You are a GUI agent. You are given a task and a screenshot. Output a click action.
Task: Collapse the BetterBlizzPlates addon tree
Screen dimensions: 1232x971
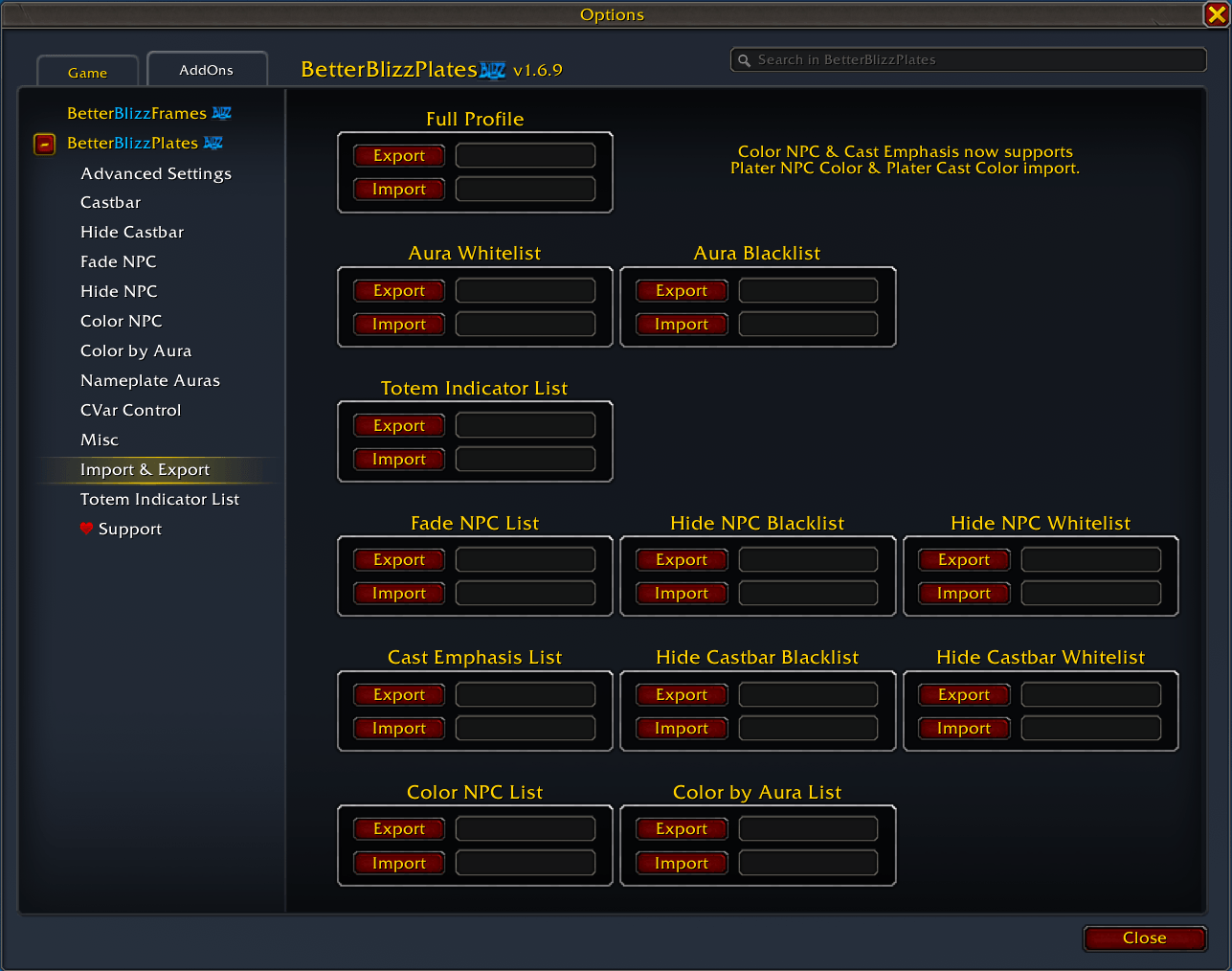tap(45, 144)
